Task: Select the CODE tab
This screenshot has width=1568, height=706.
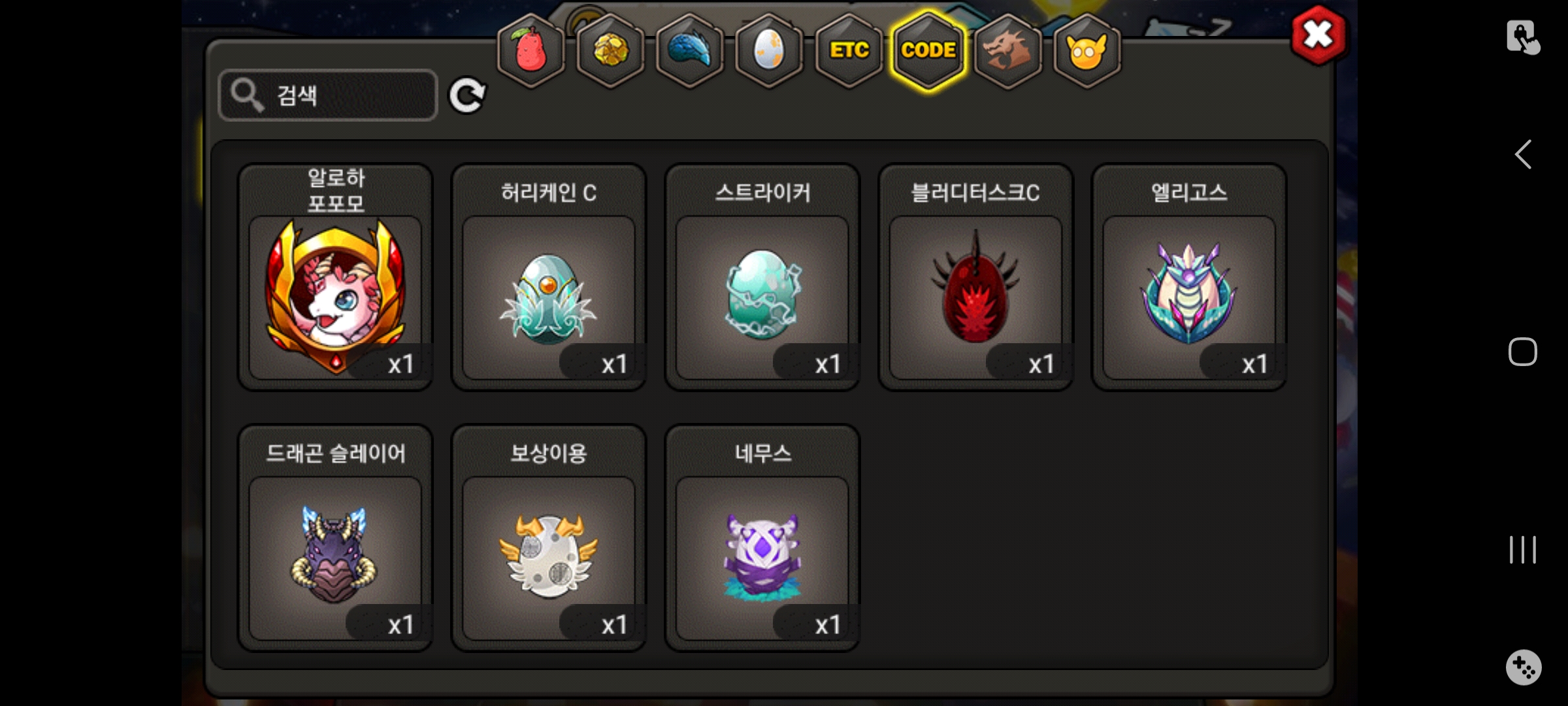Action: pyautogui.click(x=928, y=50)
